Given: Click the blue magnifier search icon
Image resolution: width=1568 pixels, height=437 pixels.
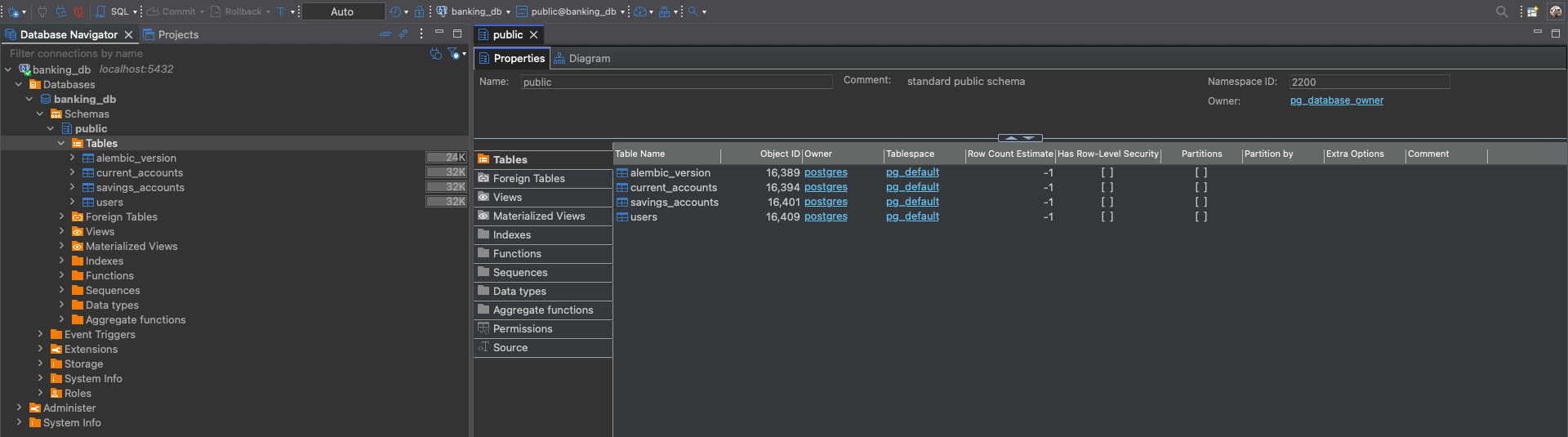Looking at the screenshot, I should (693, 11).
